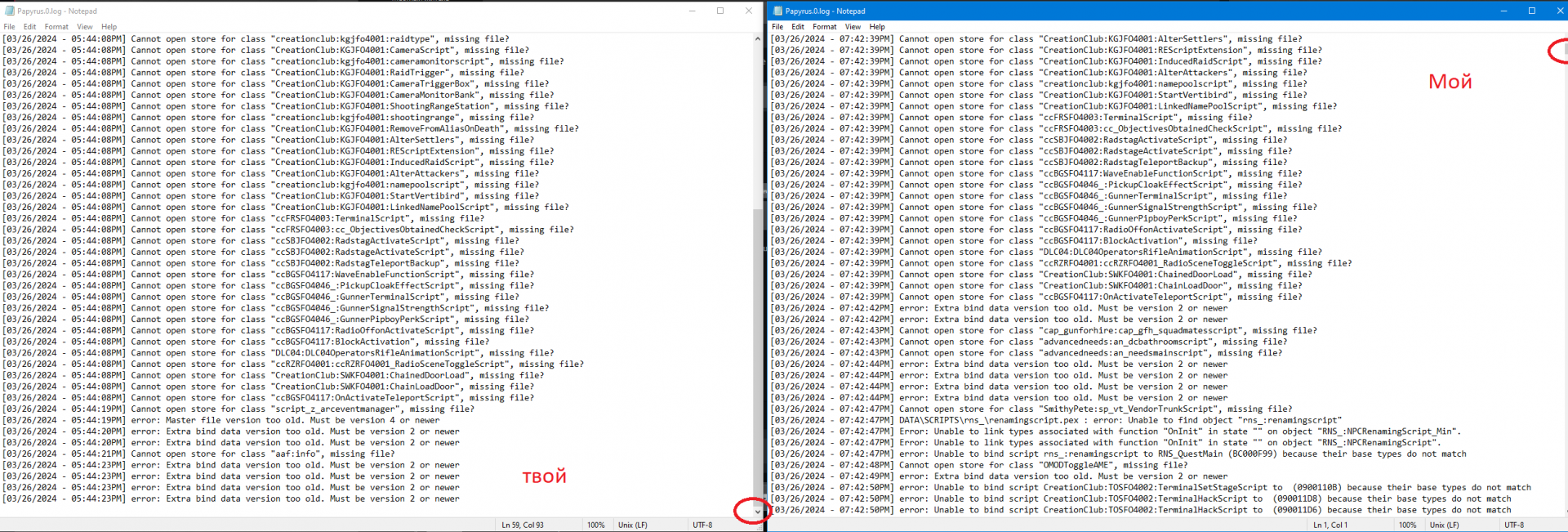
Task: Maximize the left Notepad window
Action: point(720,11)
